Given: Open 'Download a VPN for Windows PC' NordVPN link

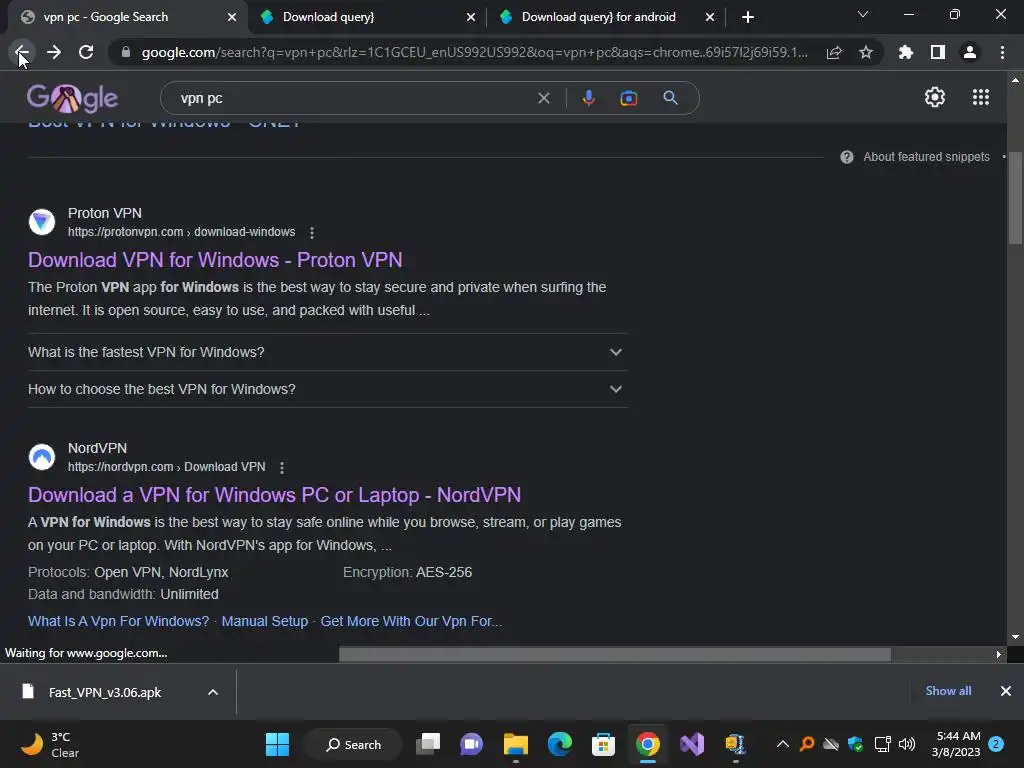Looking at the screenshot, I should [x=274, y=495].
